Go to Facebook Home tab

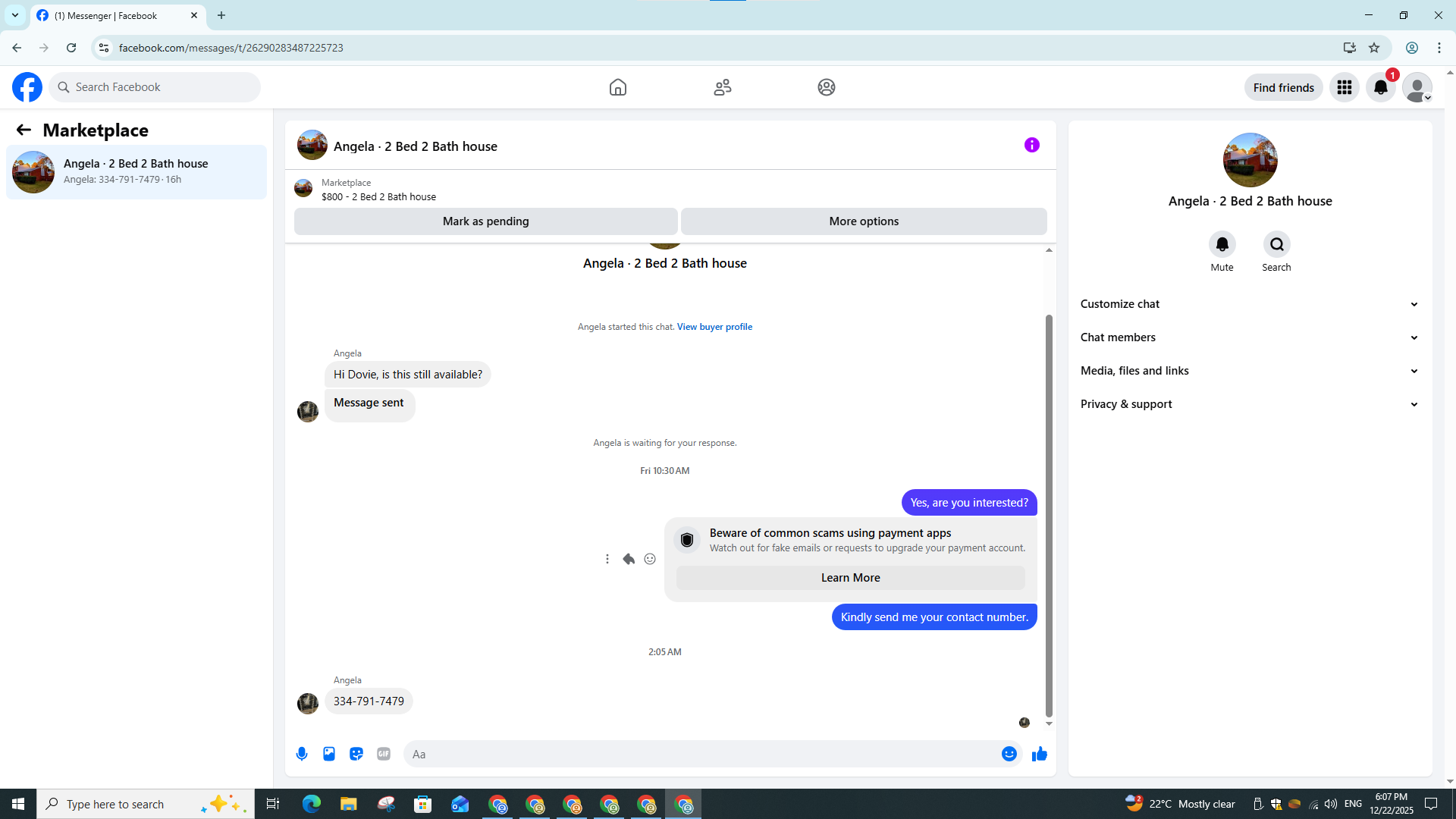coord(617,87)
